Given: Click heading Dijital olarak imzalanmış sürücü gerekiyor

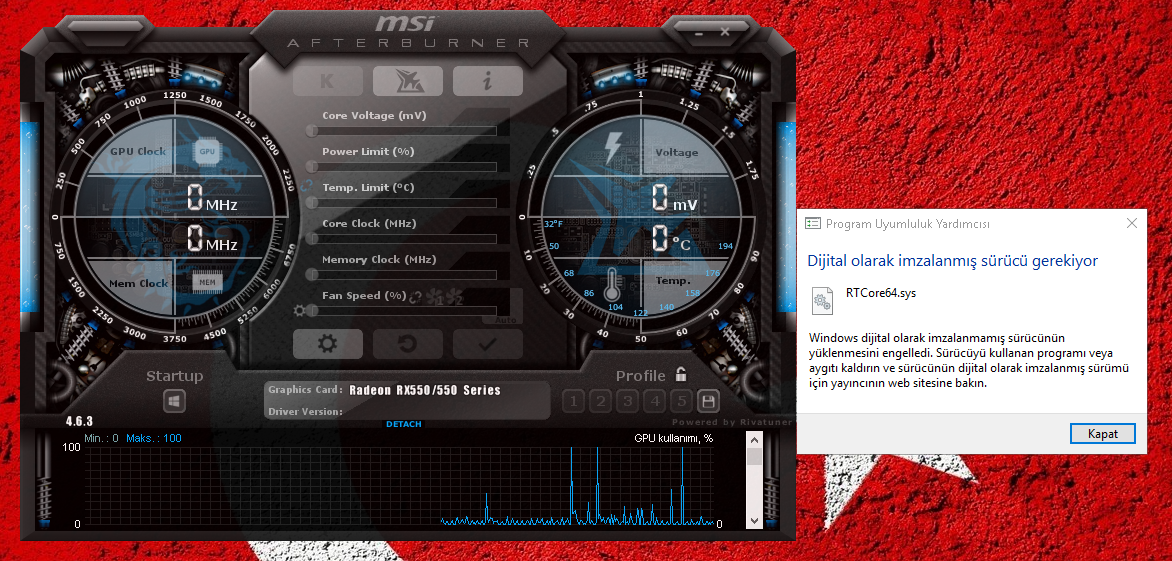Looking at the screenshot, I should tap(952, 261).
